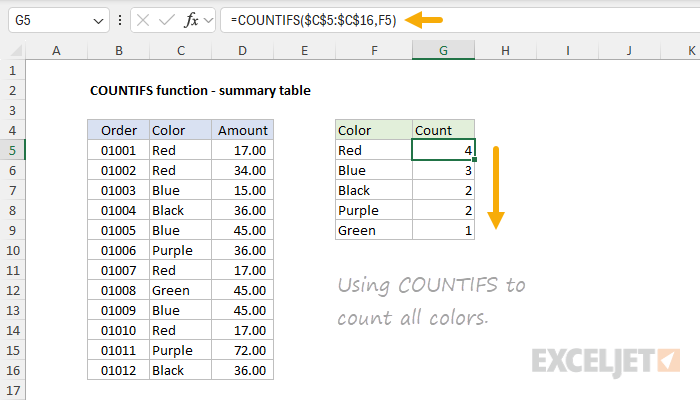
Task: Select column C header
Action: 180,50
